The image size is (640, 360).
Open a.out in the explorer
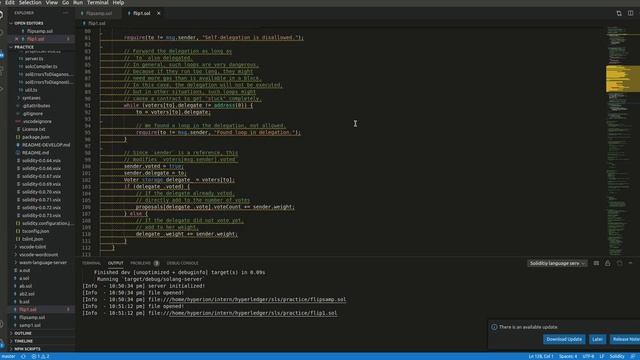(24, 270)
